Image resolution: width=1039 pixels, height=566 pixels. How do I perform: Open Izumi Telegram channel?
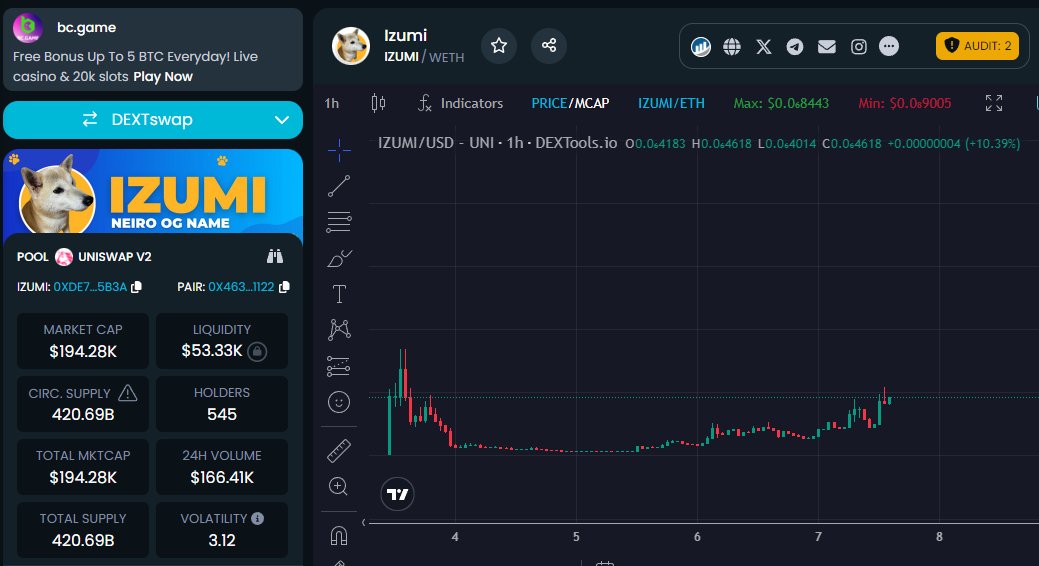(x=794, y=46)
